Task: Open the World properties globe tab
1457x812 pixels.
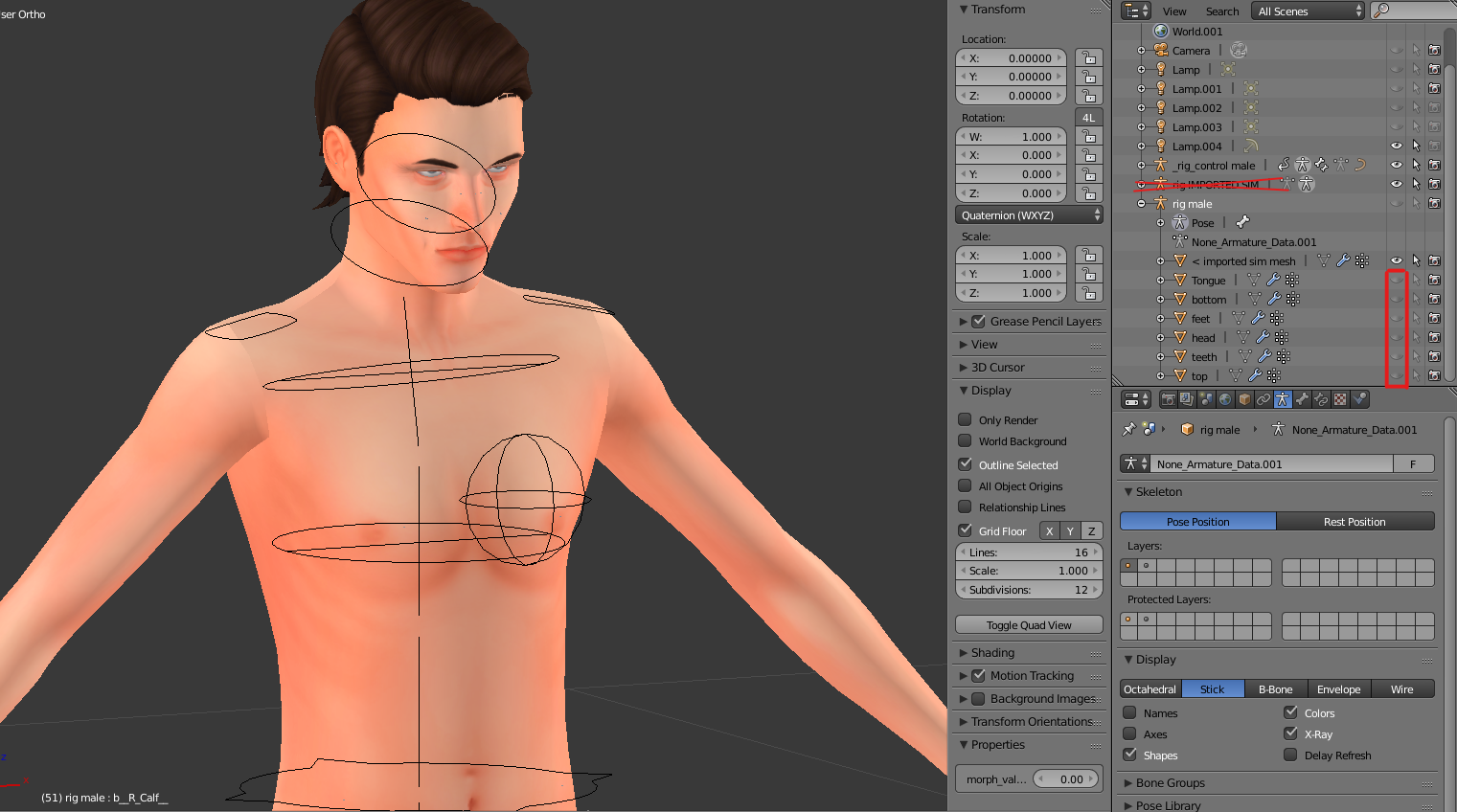Action: pos(1225,399)
